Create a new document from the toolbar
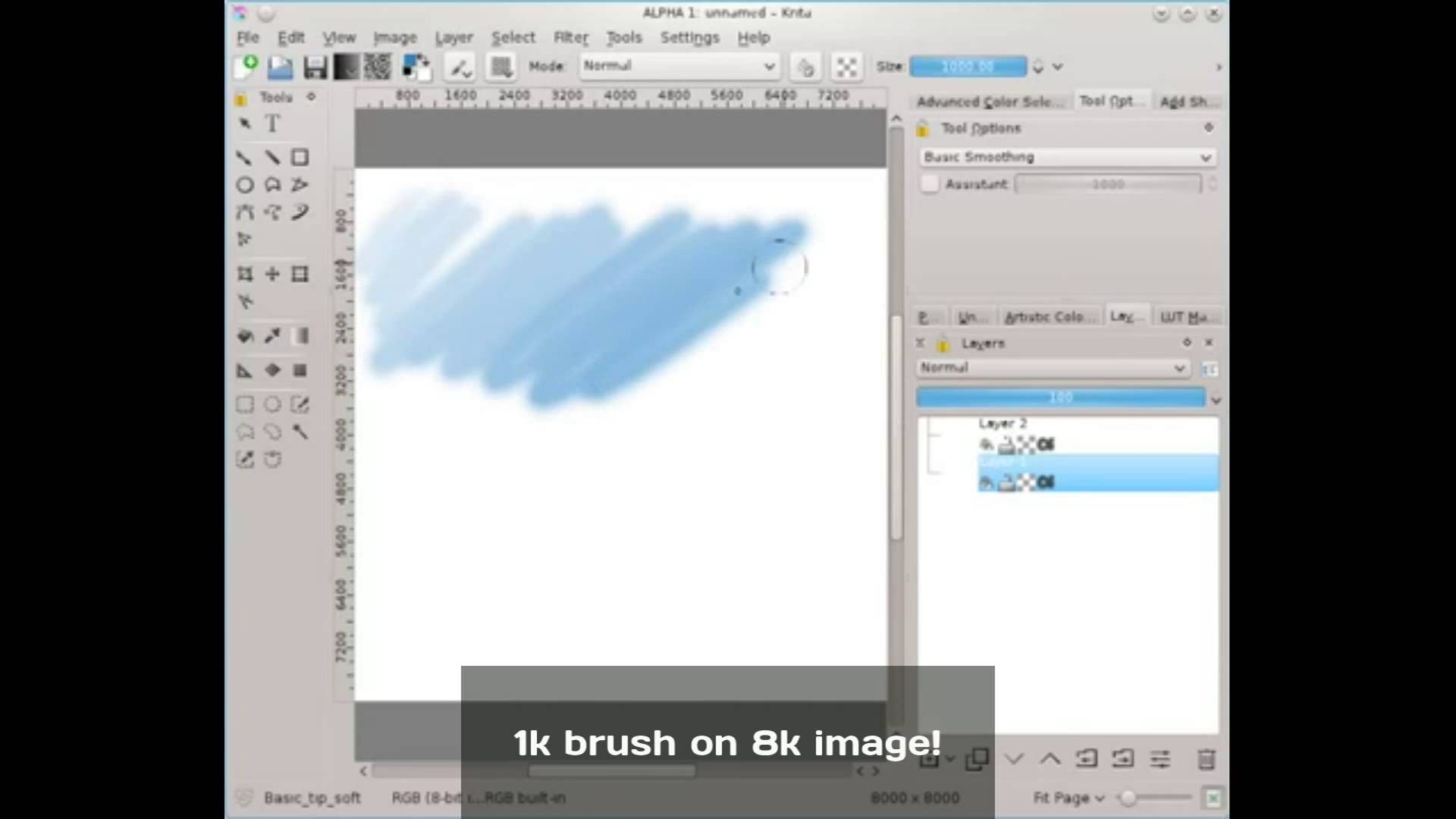 tap(246, 67)
